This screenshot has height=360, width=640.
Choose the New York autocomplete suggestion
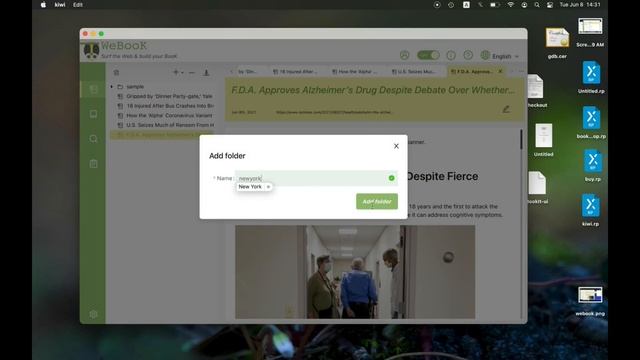250,187
